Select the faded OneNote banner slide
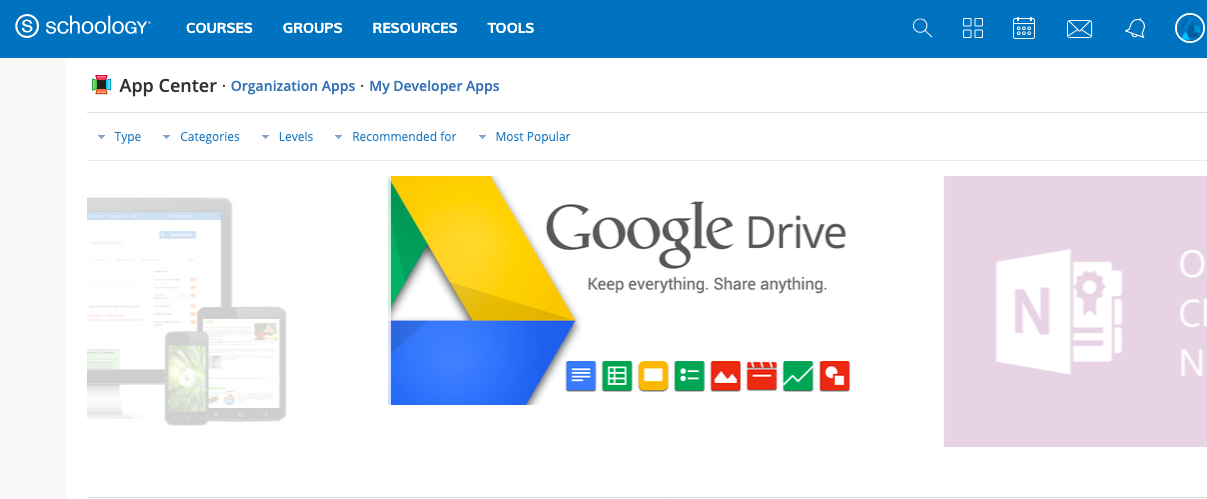Image resolution: width=1207 pixels, height=499 pixels. point(1075,311)
